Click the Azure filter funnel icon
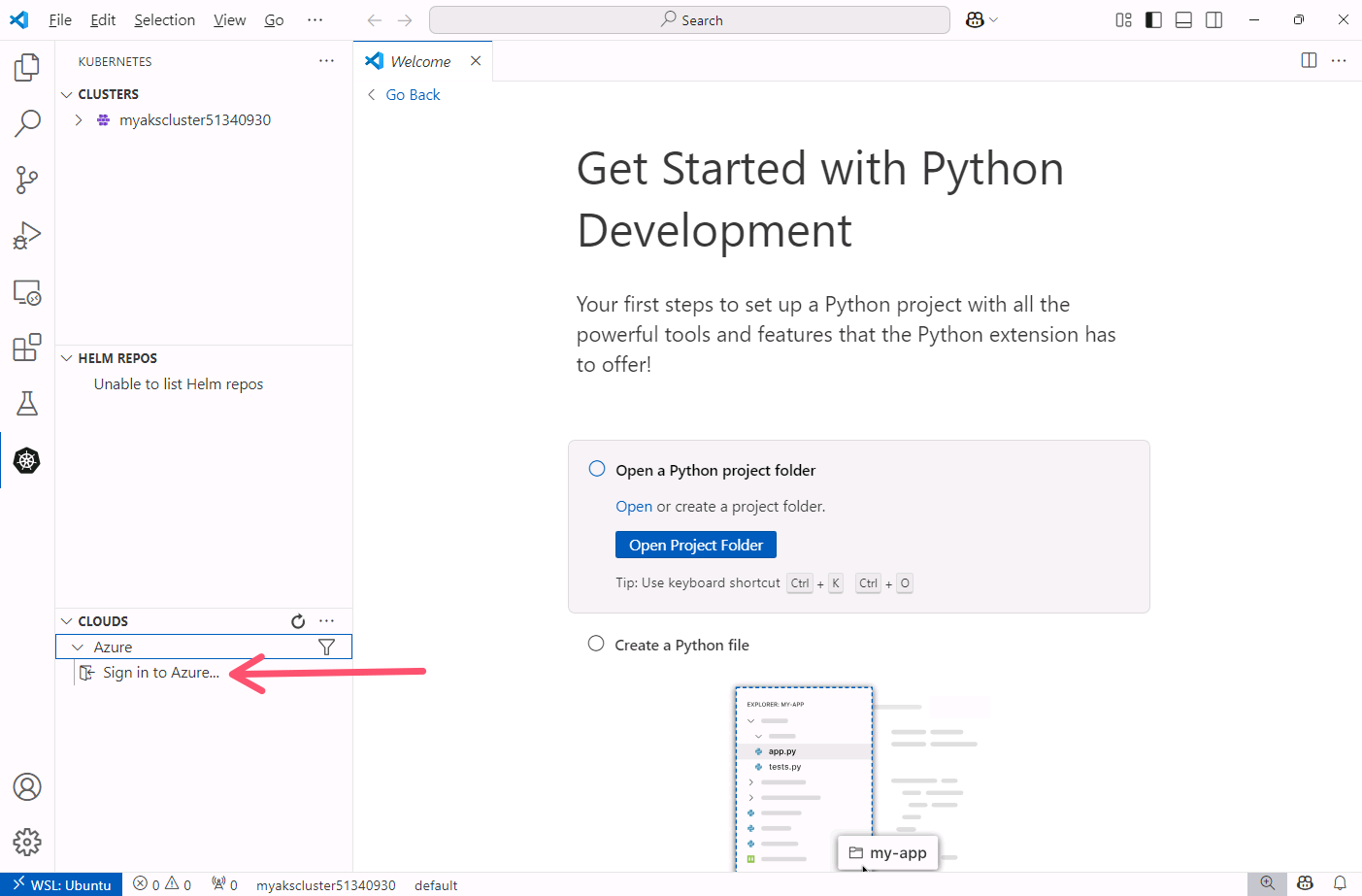The image size is (1362, 896). click(326, 647)
